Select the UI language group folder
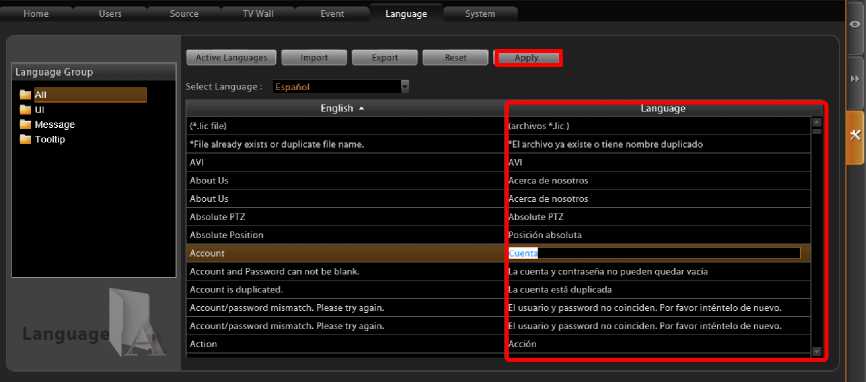The image size is (866, 382). (x=40, y=110)
